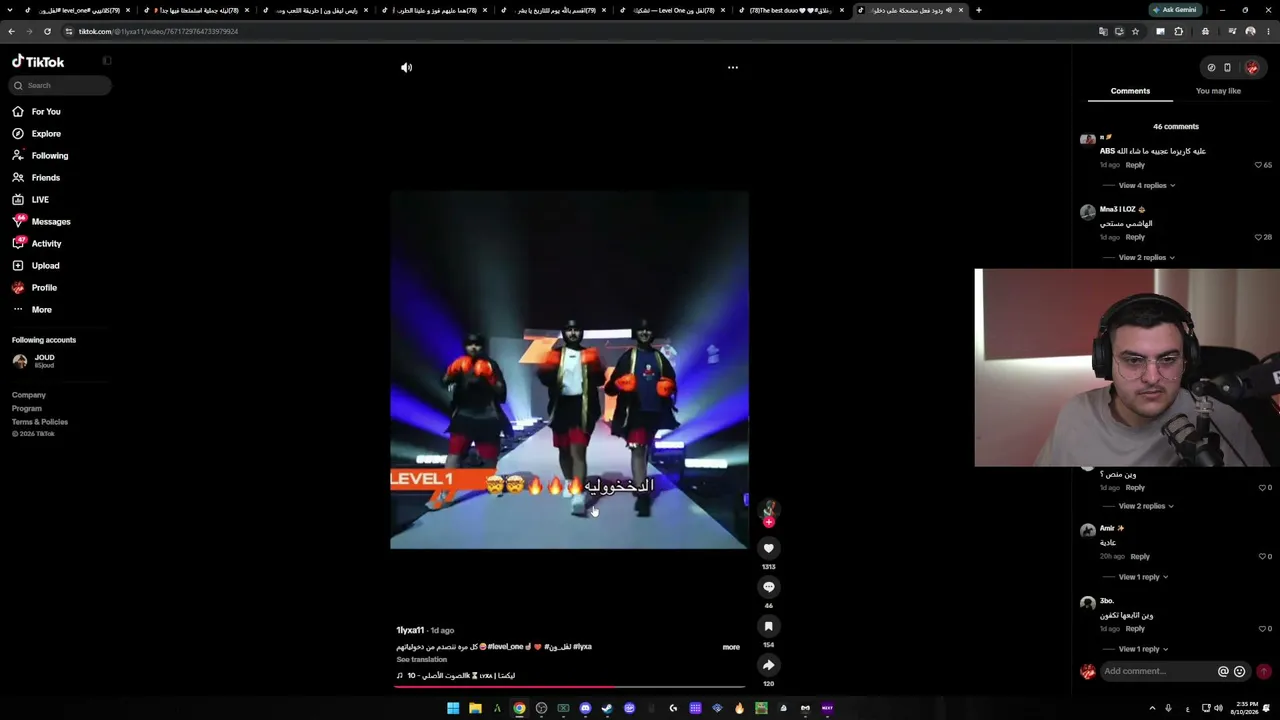The width and height of the screenshot is (1280, 720).
Task: Reply to Amir's comment
Action: [x=1140, y=556]
